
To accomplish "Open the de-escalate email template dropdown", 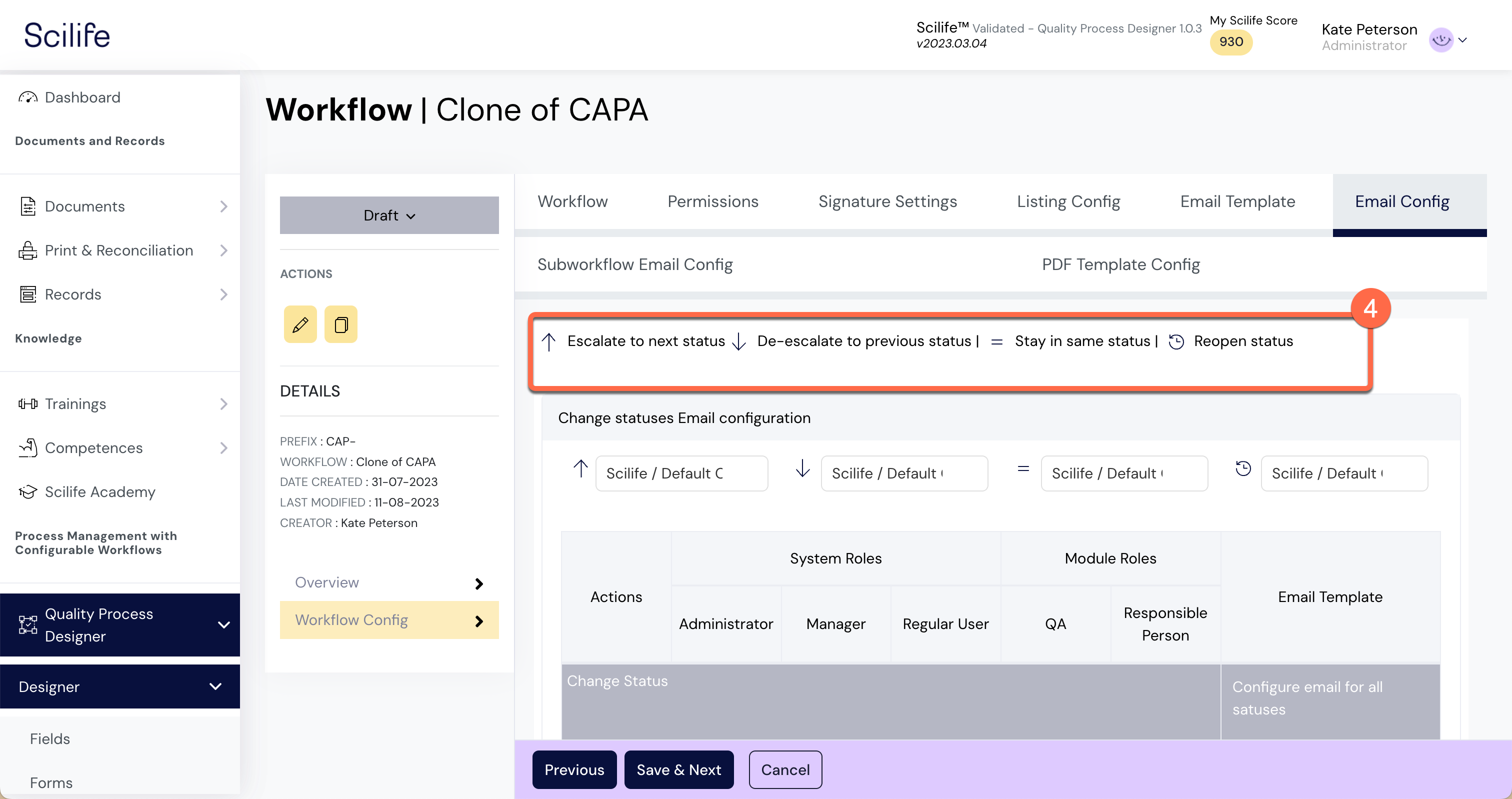I will point(904,473).
